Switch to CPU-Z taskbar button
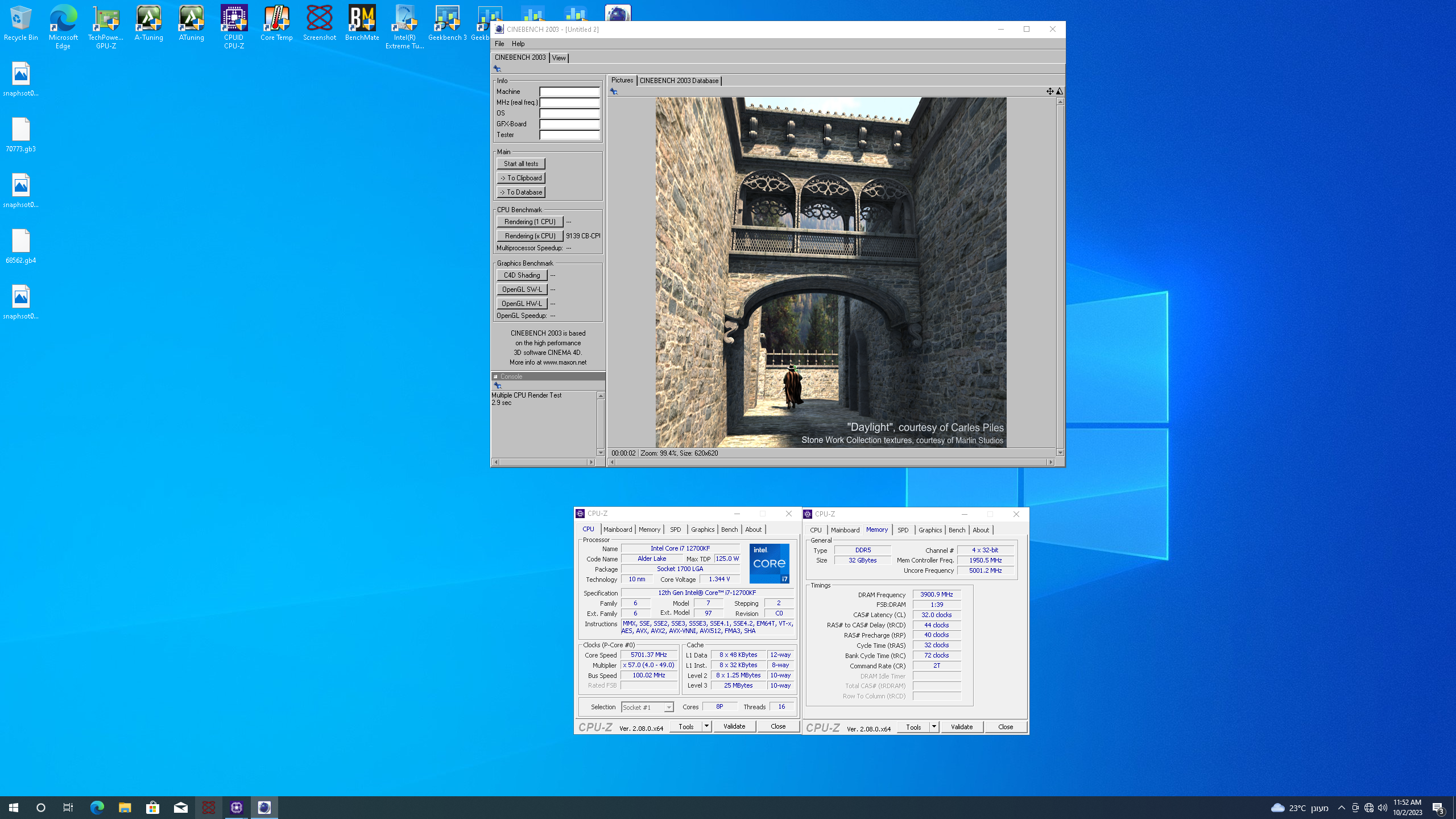The height and width of the screenshot is (819, 1456). pos(236,808)
